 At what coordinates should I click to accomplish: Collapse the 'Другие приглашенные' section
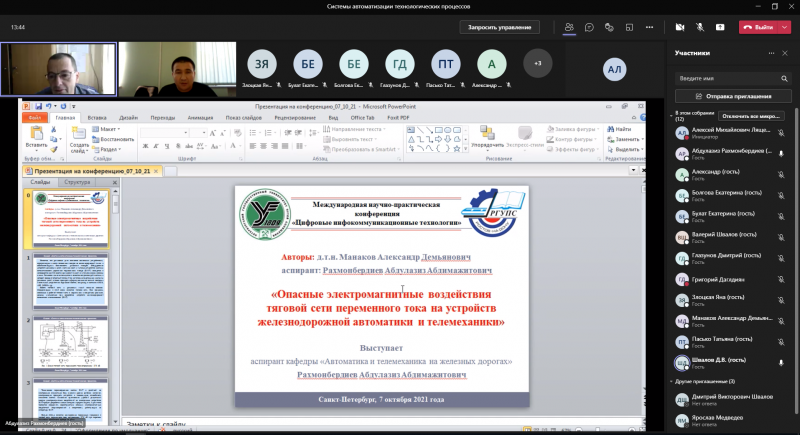(x=671, y=381)
